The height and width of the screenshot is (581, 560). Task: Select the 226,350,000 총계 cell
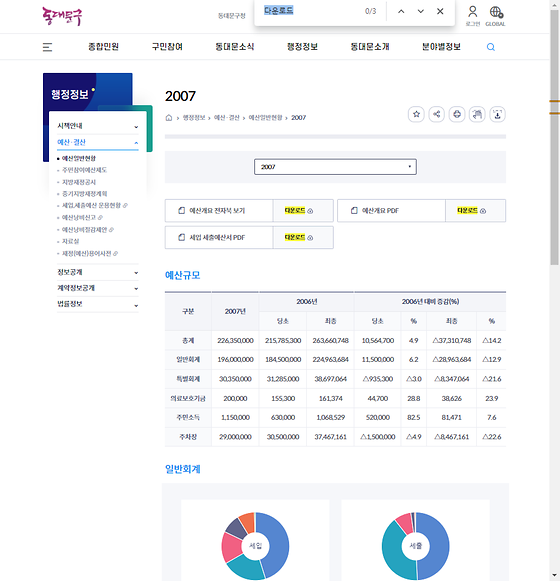coord(235,341)
